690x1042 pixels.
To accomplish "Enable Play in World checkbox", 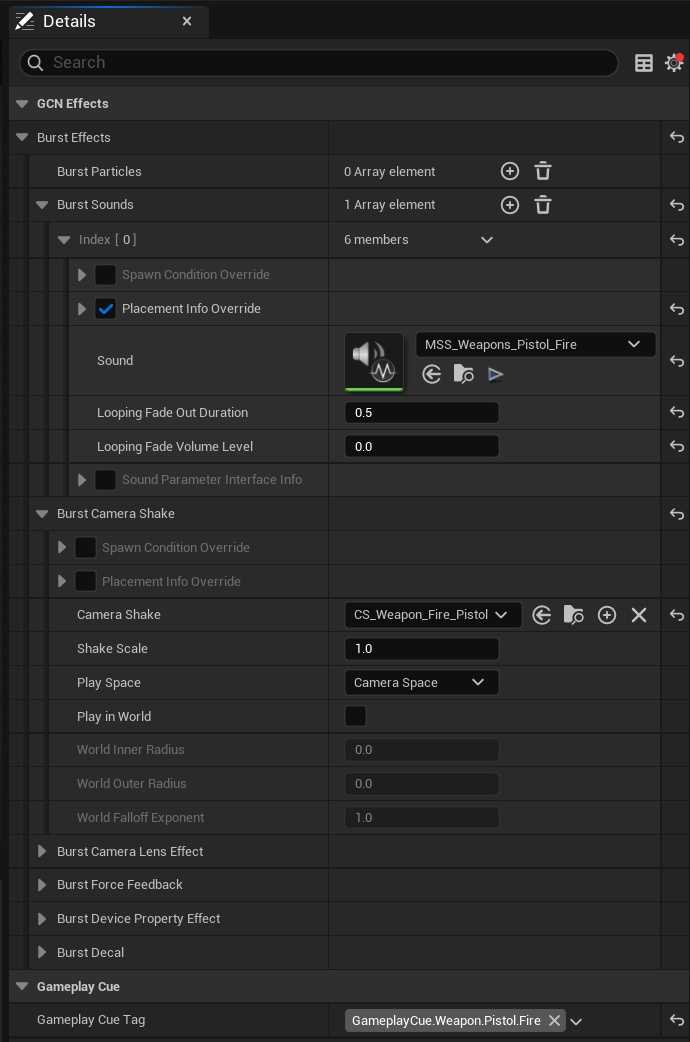I will point(355,716).
